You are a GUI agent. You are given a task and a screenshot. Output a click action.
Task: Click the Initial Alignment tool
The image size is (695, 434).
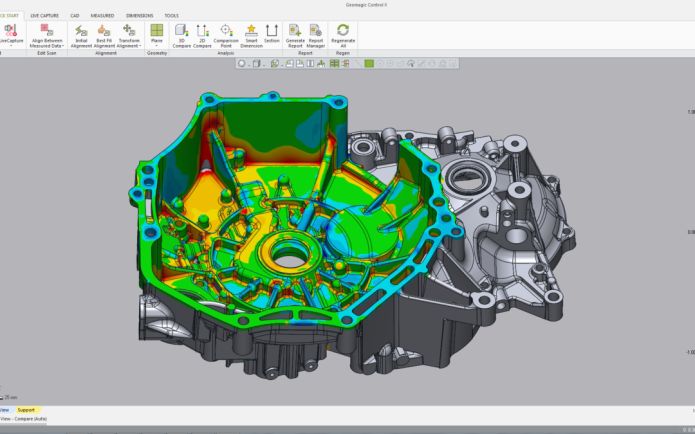[81, 35]
